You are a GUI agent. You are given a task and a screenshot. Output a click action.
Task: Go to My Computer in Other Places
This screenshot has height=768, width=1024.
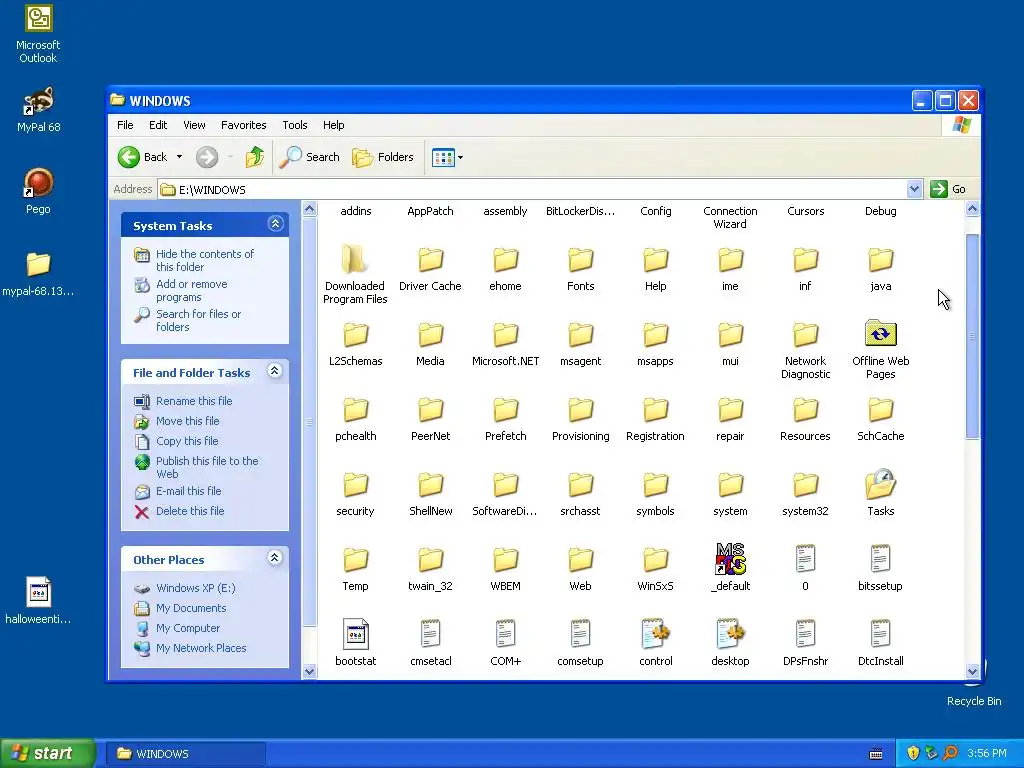(x=187, y=628)
